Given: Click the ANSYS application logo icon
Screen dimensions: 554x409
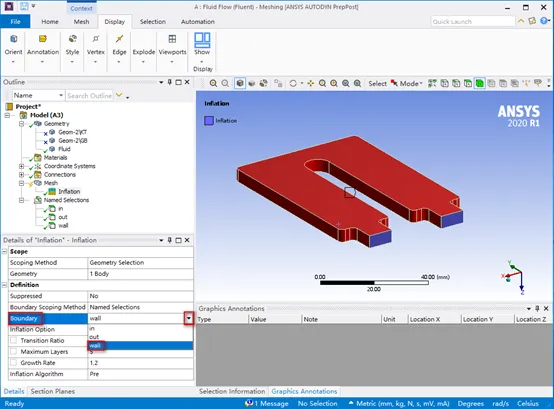Looking at the screenshot, I should pos(9,6).
